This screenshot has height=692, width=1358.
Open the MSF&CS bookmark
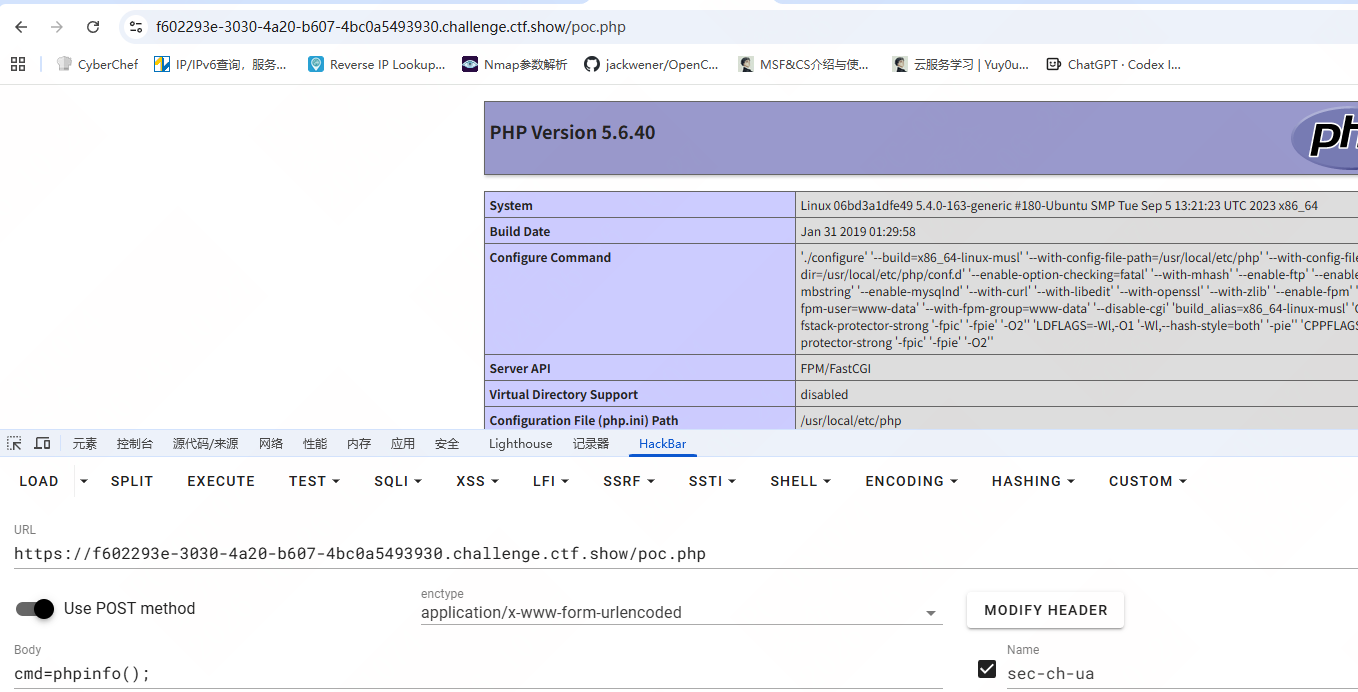(x=804, y=64)
